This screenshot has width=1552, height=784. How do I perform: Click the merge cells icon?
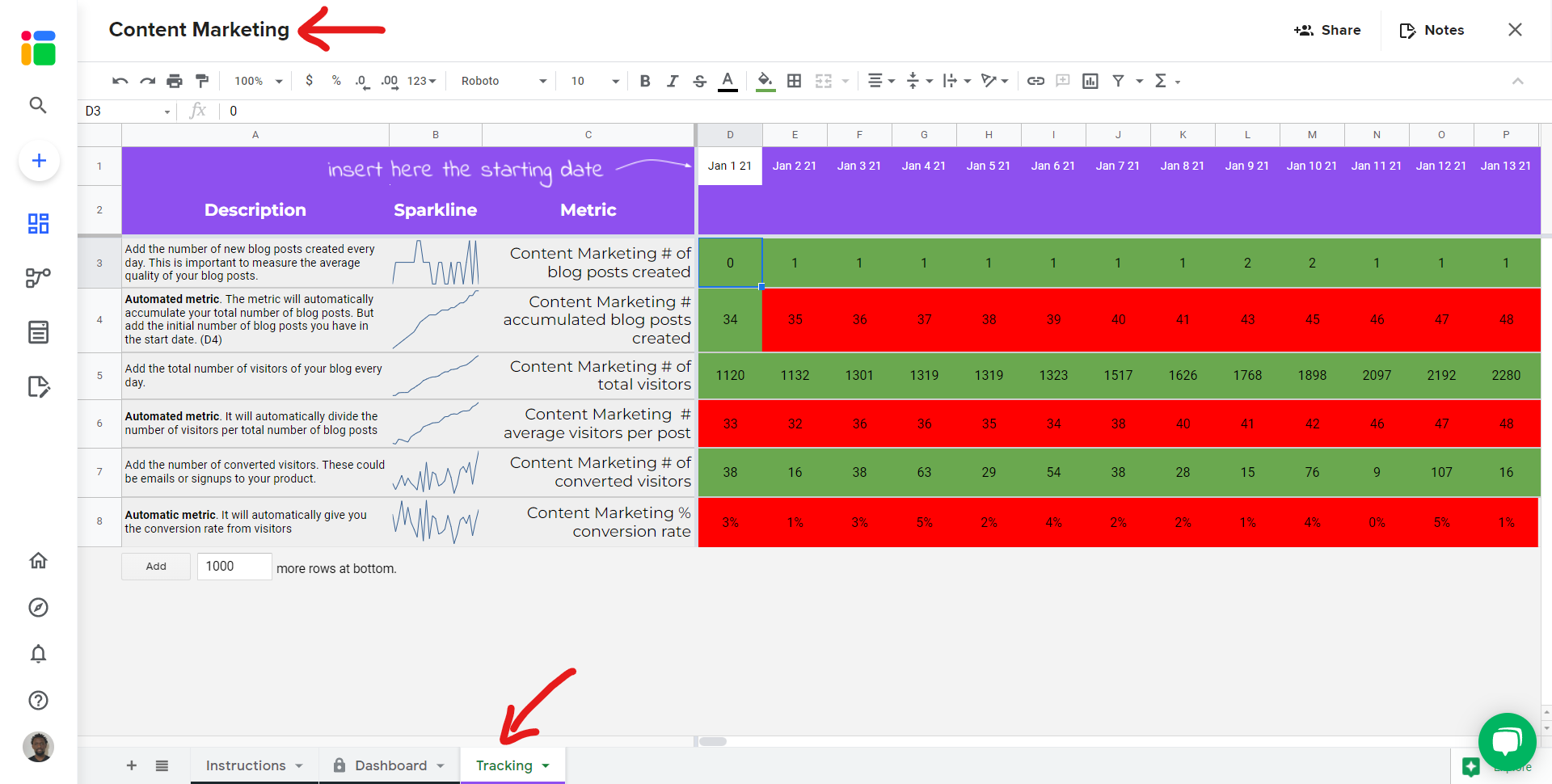pos(824,81)
